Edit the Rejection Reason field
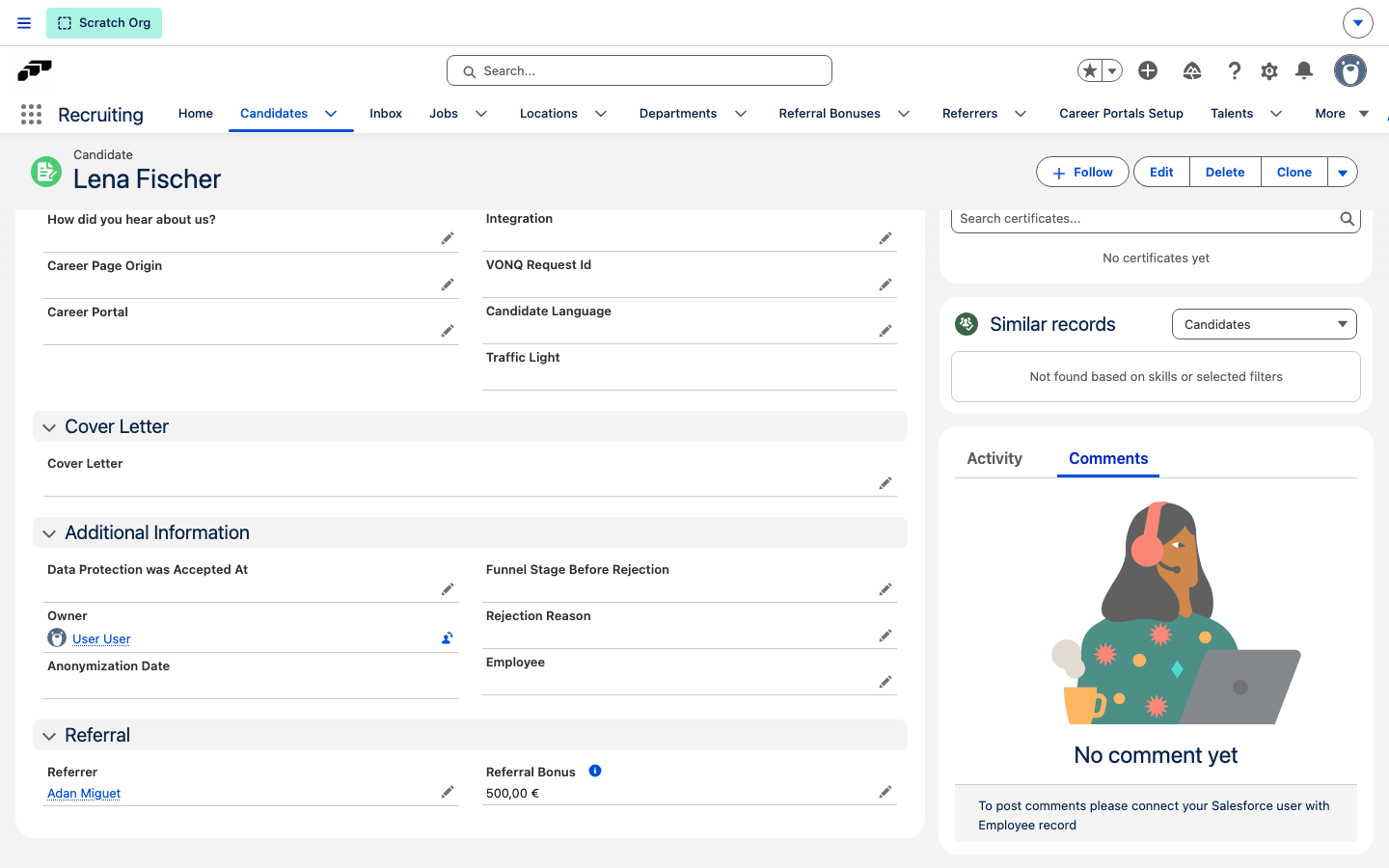 point(885,636)
